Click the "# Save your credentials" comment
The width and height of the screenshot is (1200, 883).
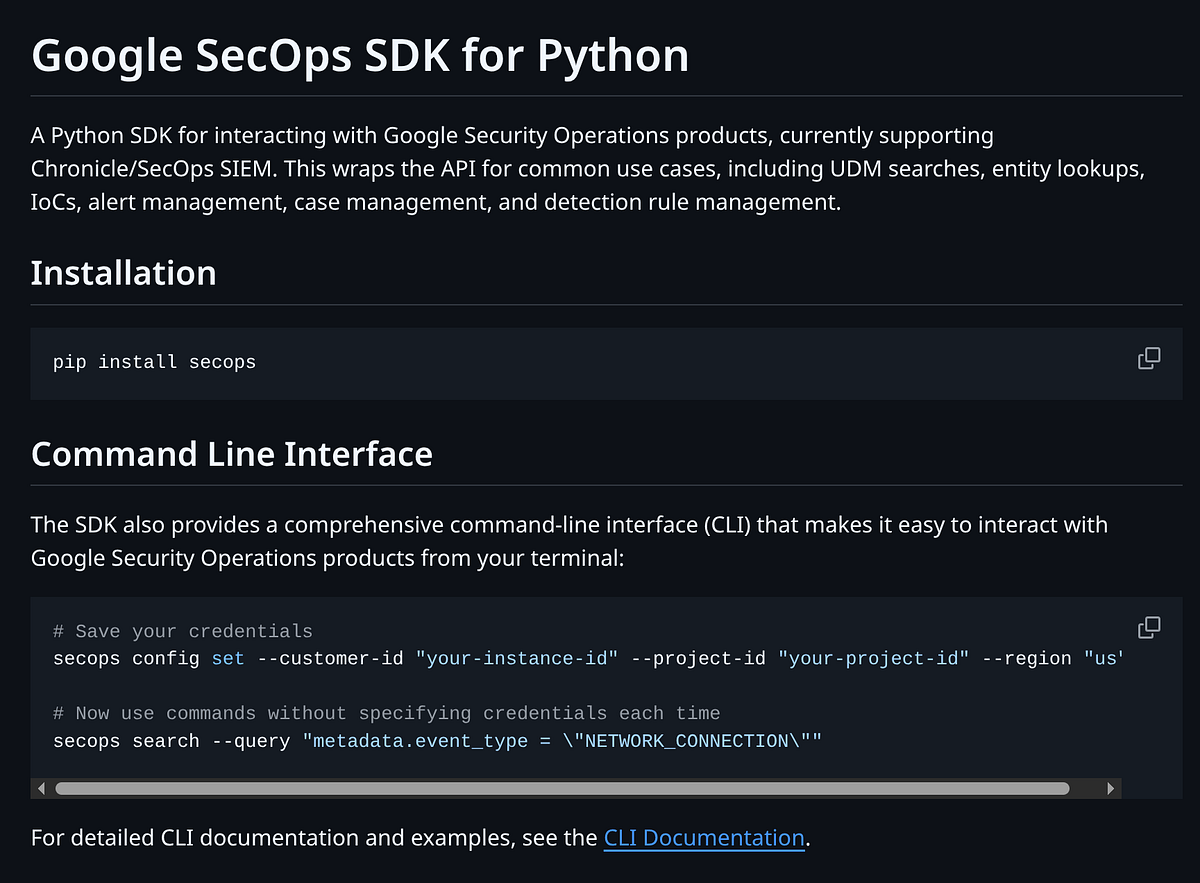[182, 631]
